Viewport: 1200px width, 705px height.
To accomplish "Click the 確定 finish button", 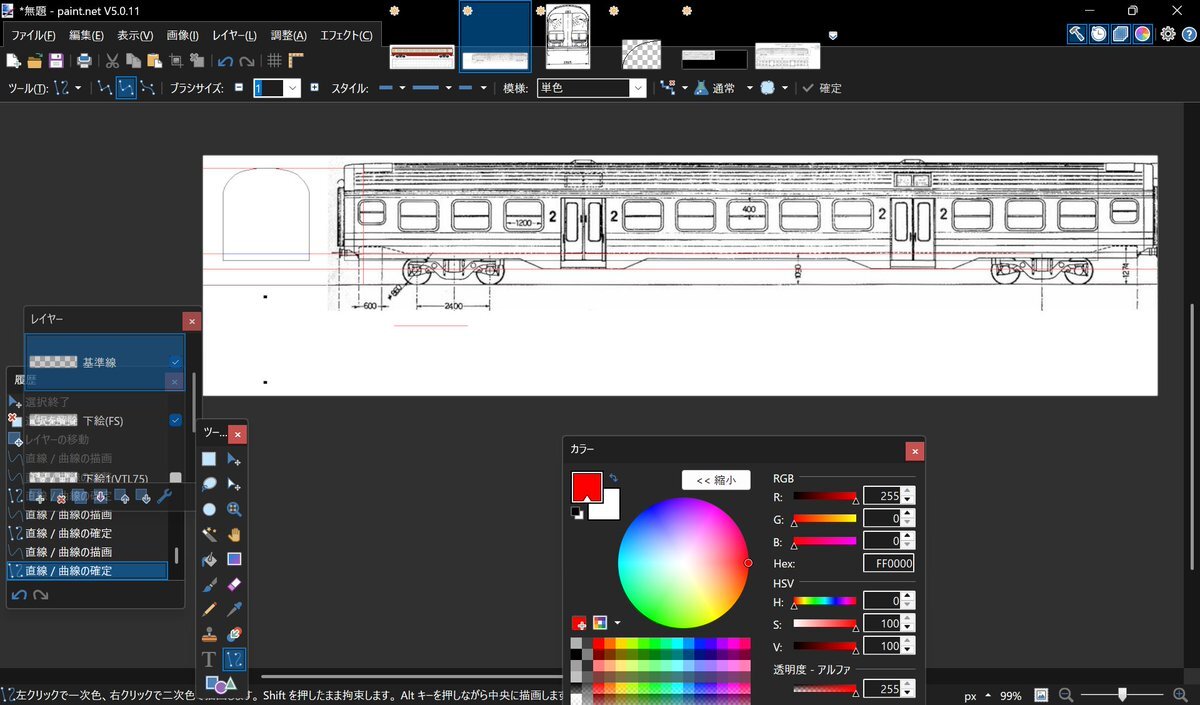I will [x=822, y=88].
